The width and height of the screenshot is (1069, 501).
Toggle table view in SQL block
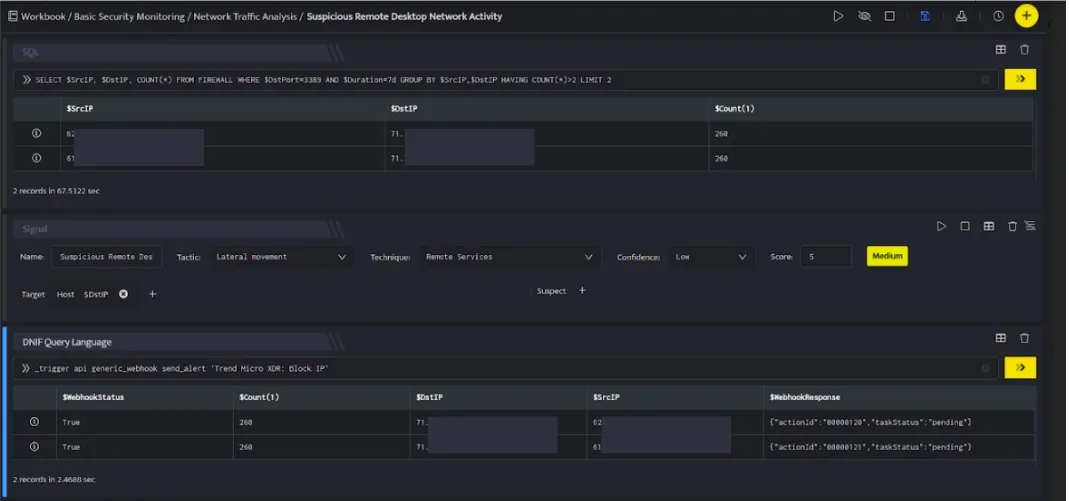1001,49
